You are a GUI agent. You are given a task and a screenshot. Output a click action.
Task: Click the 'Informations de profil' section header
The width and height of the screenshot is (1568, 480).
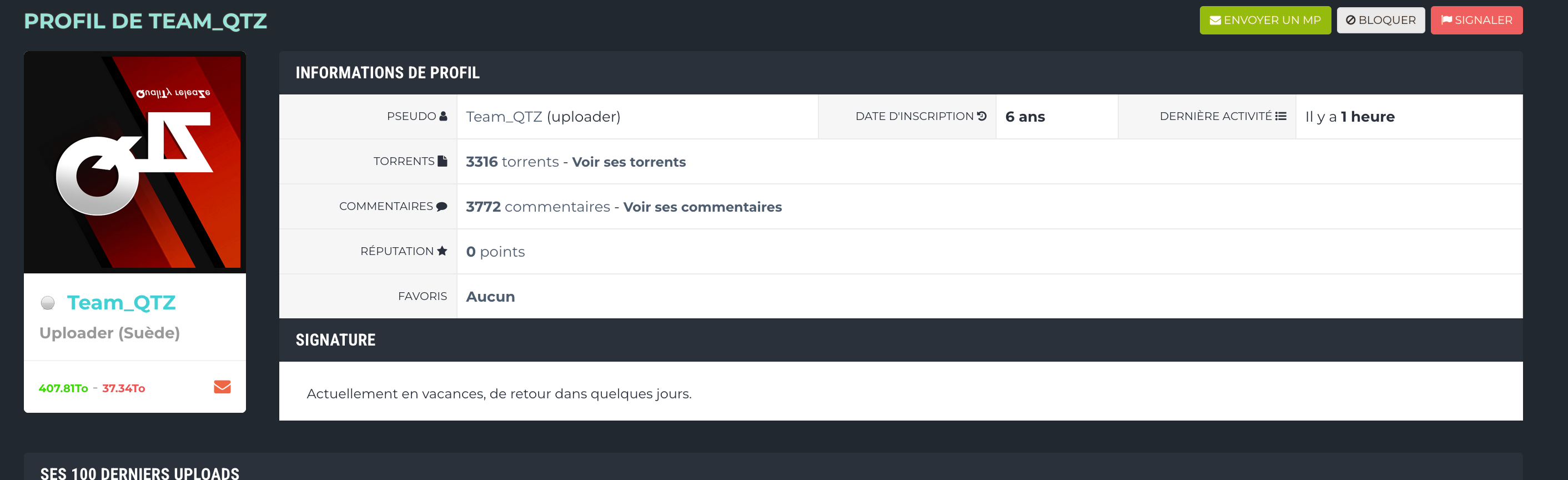pos(388,72)
